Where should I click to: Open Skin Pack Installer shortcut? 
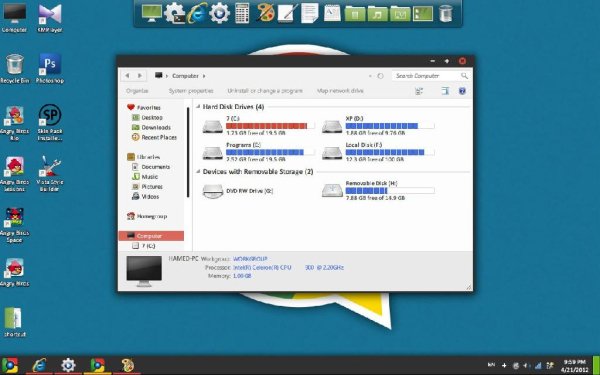click(50, 122)
